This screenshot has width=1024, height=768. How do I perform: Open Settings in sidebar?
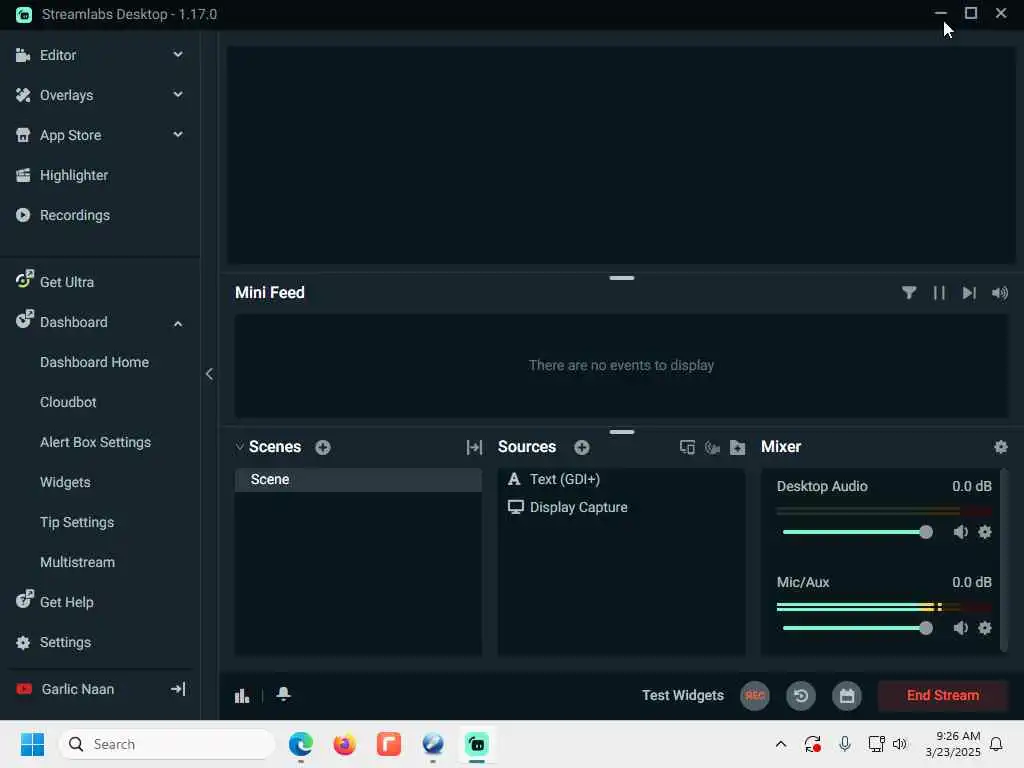click(x=65, y=643)
